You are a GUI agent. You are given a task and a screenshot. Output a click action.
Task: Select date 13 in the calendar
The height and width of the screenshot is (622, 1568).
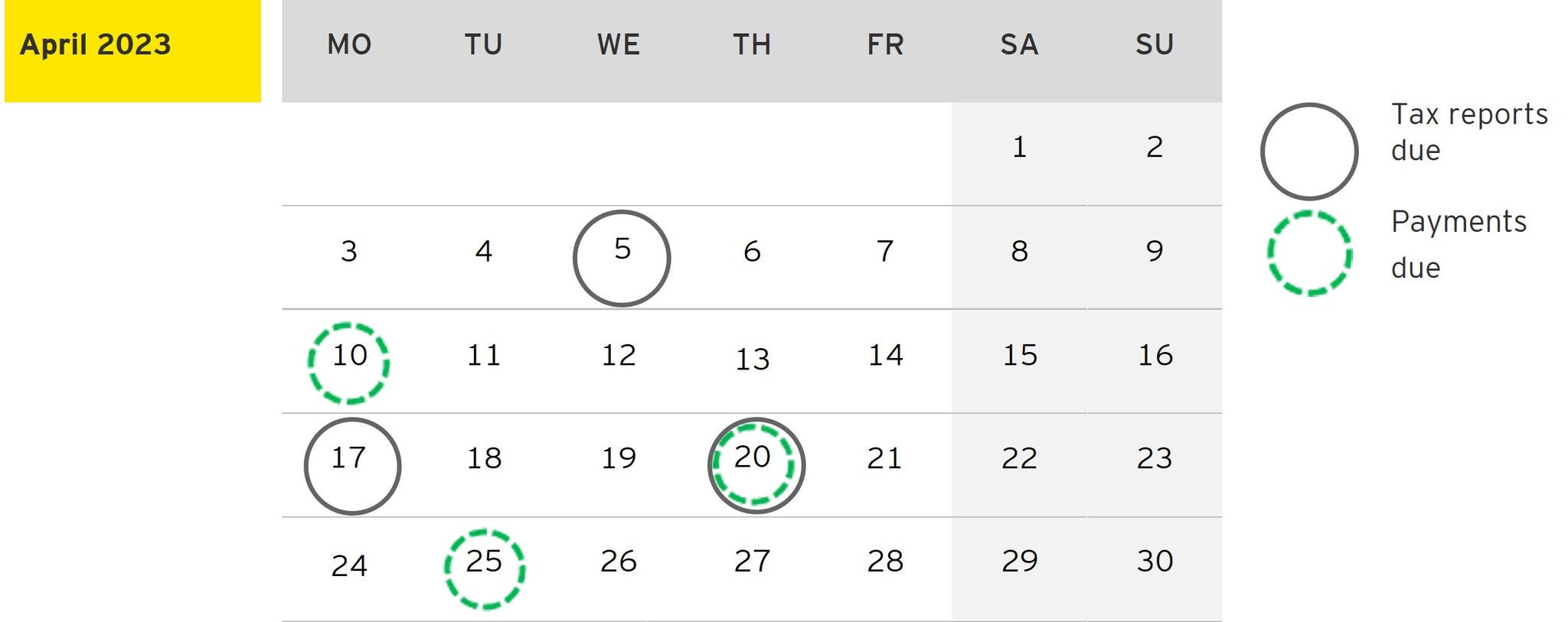752,359
